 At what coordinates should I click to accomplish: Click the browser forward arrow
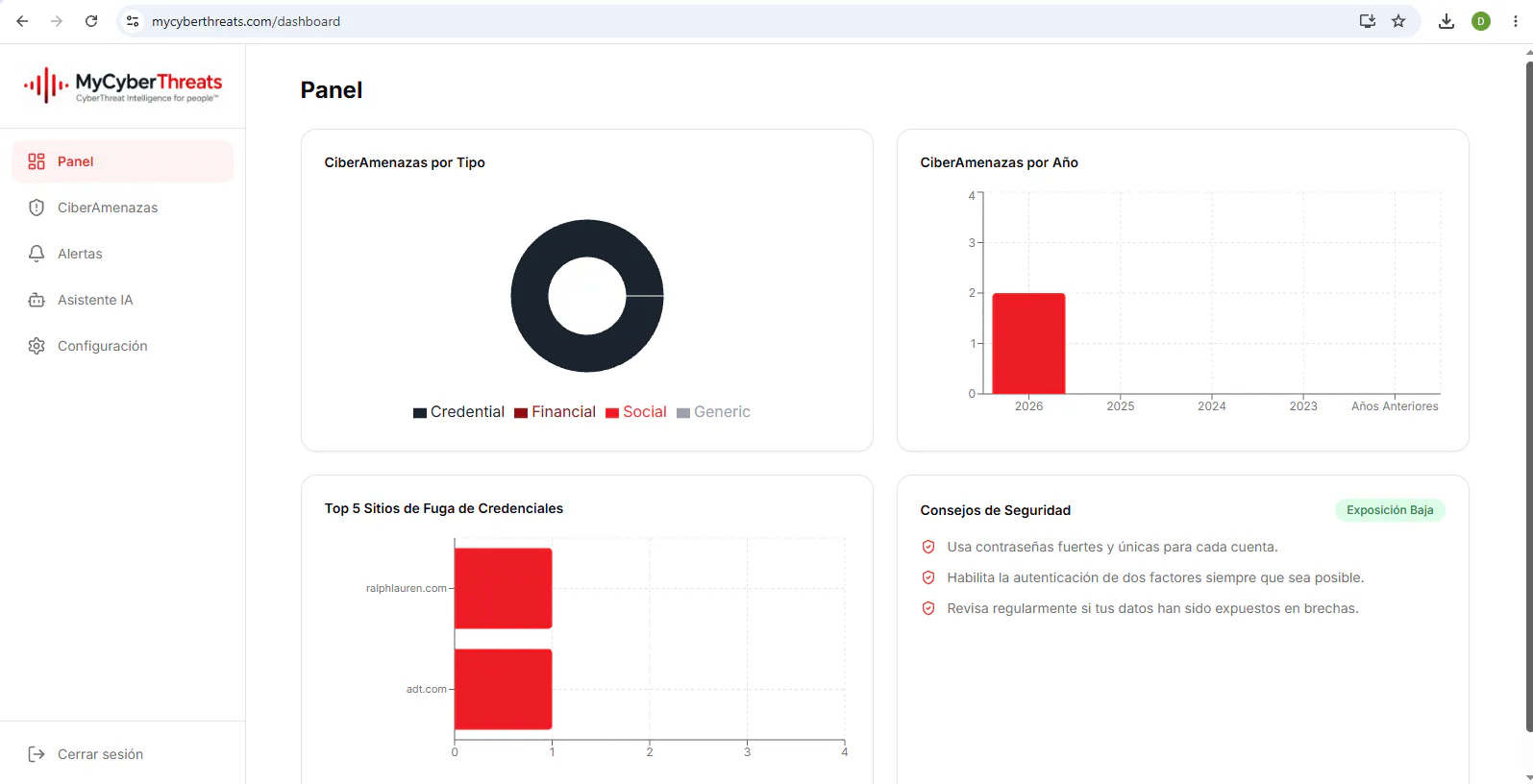57,21
